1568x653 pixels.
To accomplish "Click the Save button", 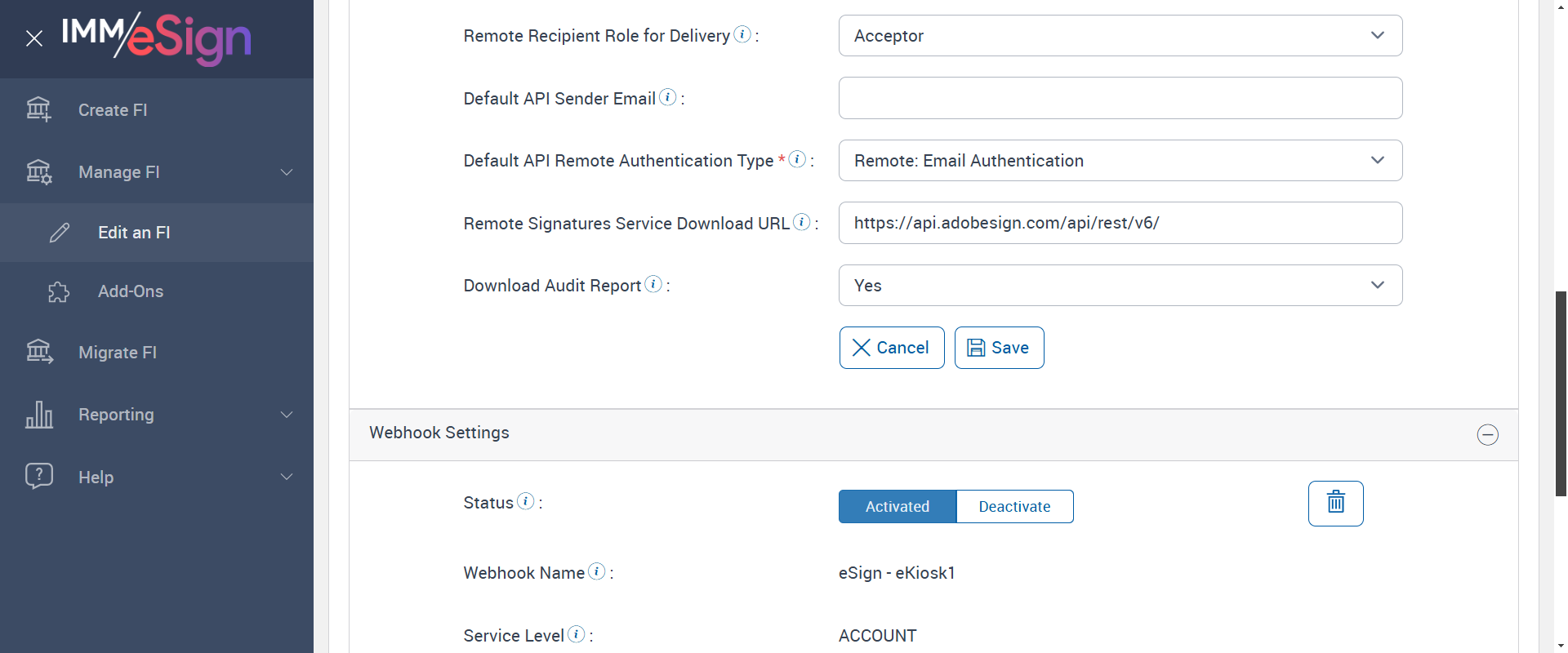I will coord(999,348).
